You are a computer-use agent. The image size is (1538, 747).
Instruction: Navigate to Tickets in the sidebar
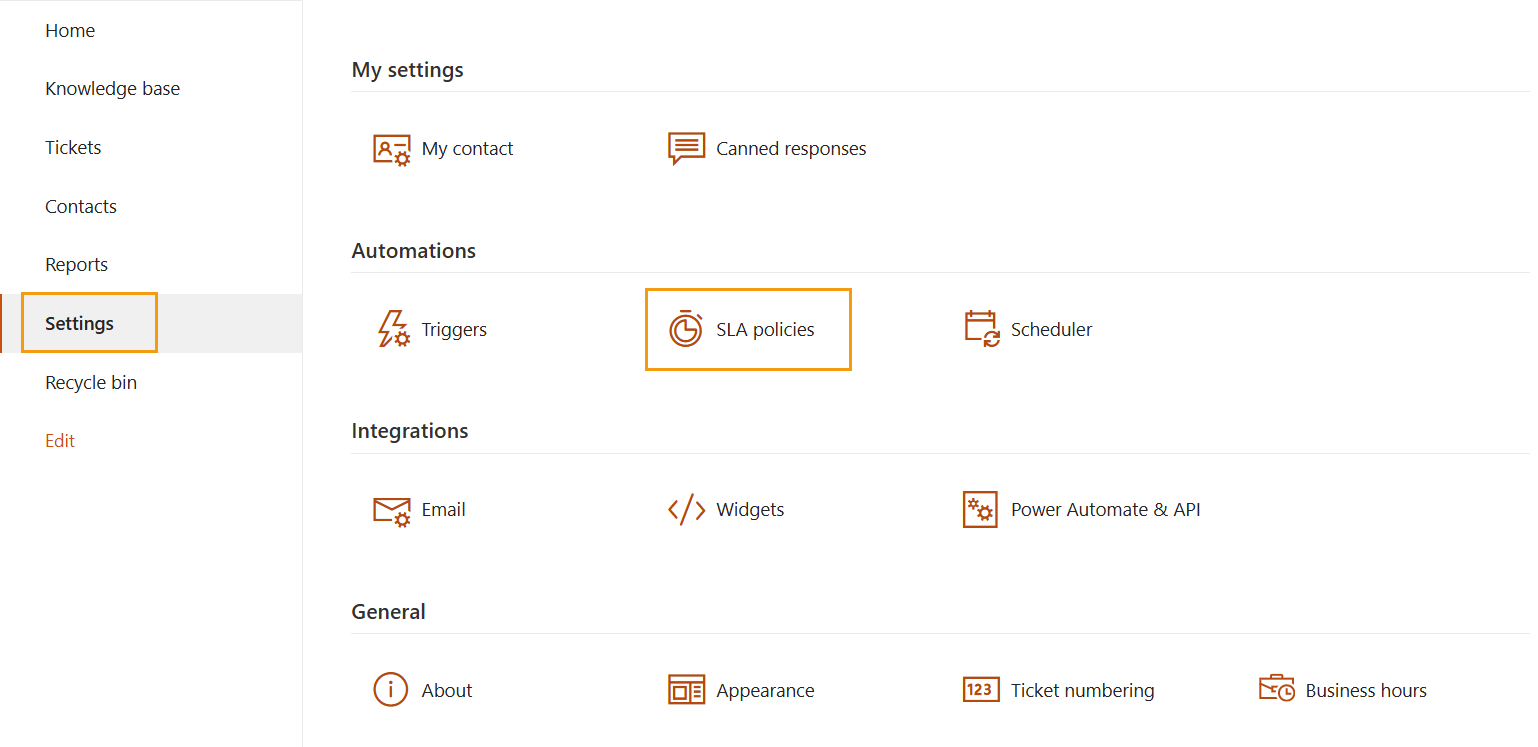(x=73, y=148)
